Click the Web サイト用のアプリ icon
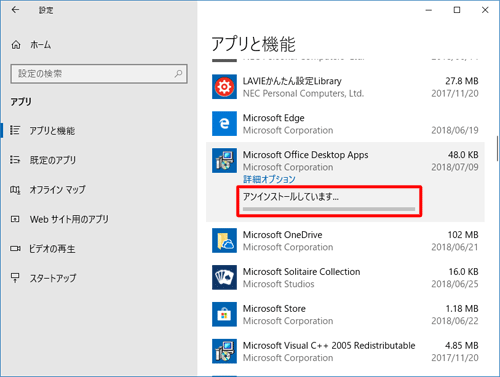Image resolution: width=500 pixels, height=377 pixels. click(x=15, y=219)
